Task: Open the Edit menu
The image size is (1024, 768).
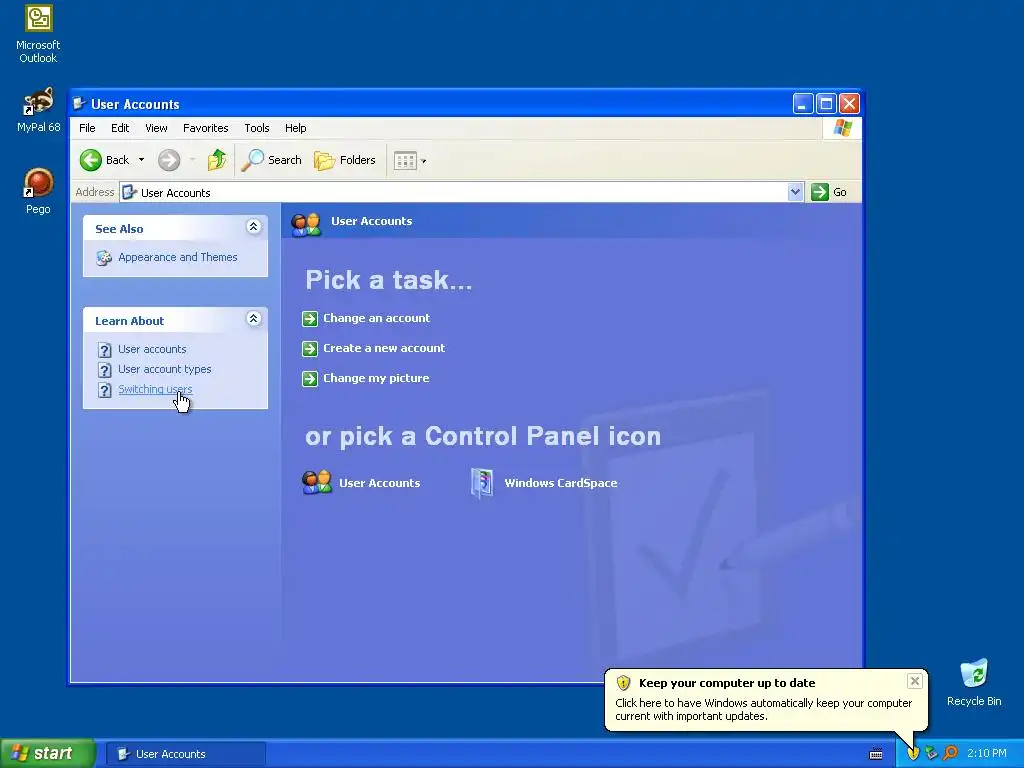Action: (120, 128)
